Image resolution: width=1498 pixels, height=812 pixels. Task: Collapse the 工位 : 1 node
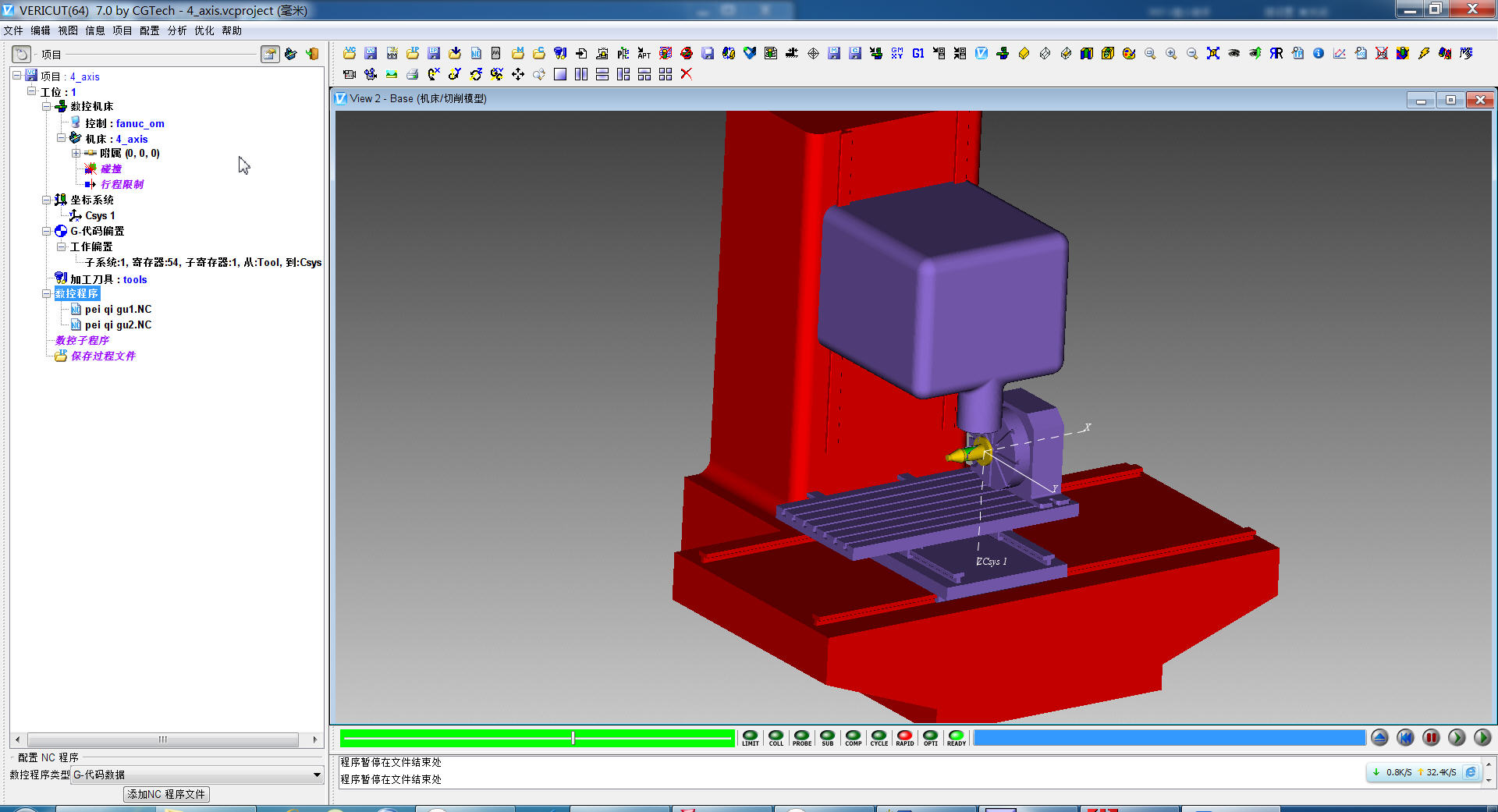point(32,91)
